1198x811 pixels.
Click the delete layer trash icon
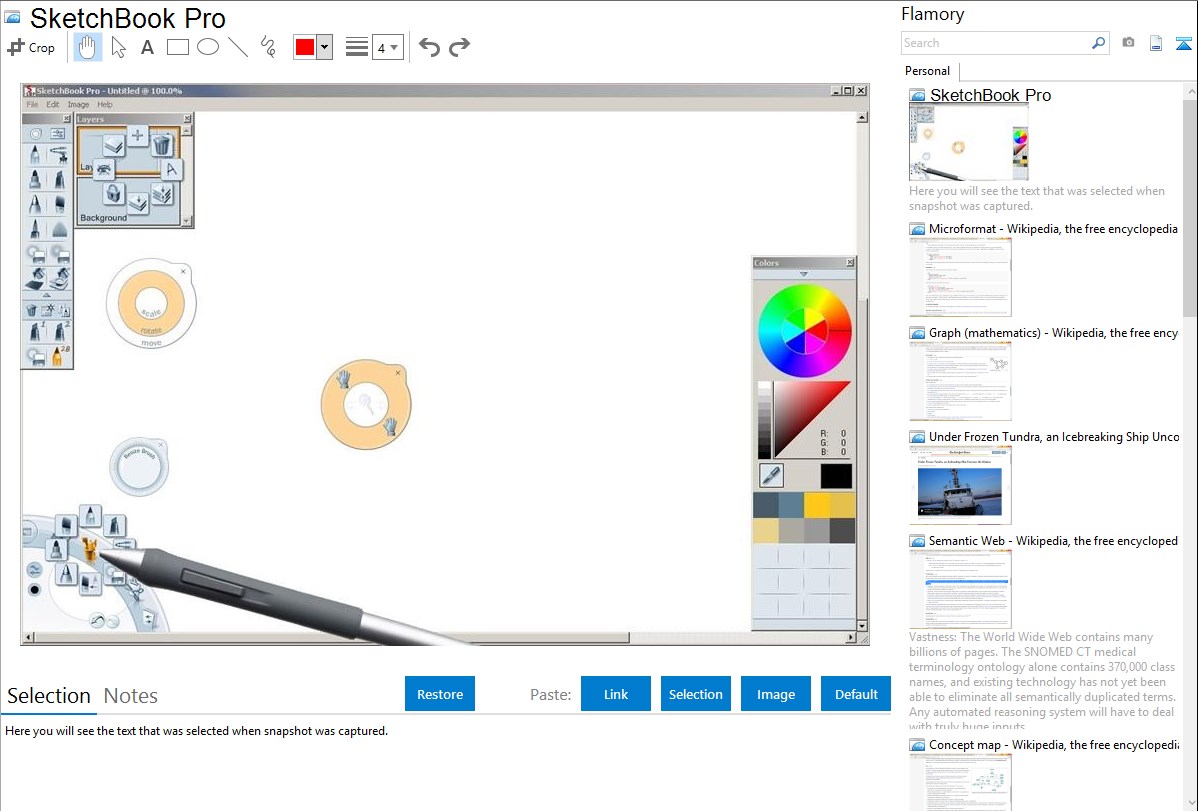tap(162, 144)
